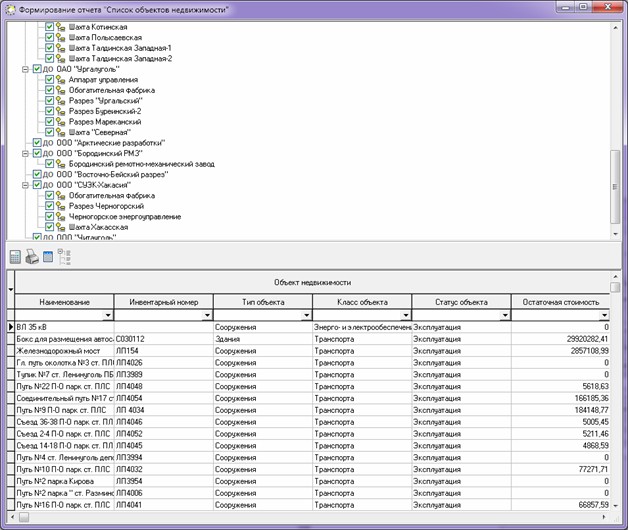The height and width of the screenshot is (530, 628).
Task: Toggle the ООО "Арктические разработки" checkbox
Action: coord(37,143)
